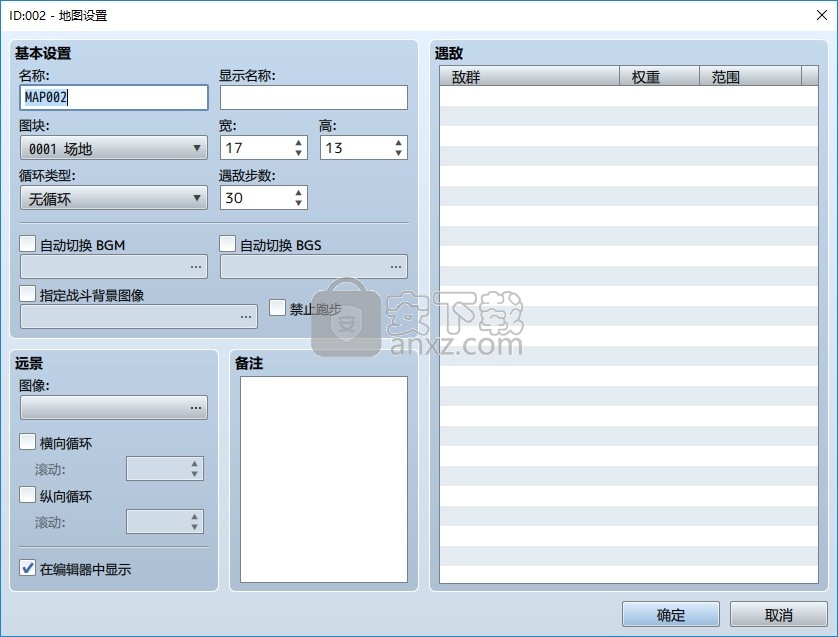Enable the 横向循环 checkbox
838x637 pixels.
tap(27, 442)
